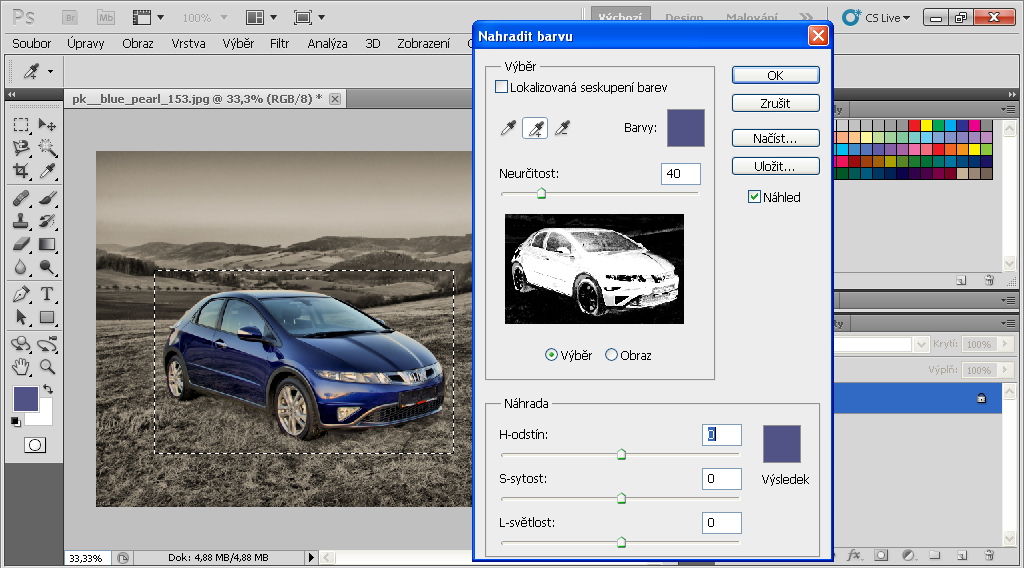
Task: Enable Lokalizovaná seskupení barev checkbox
Action: pyautogui.click(x=502, y=88)
